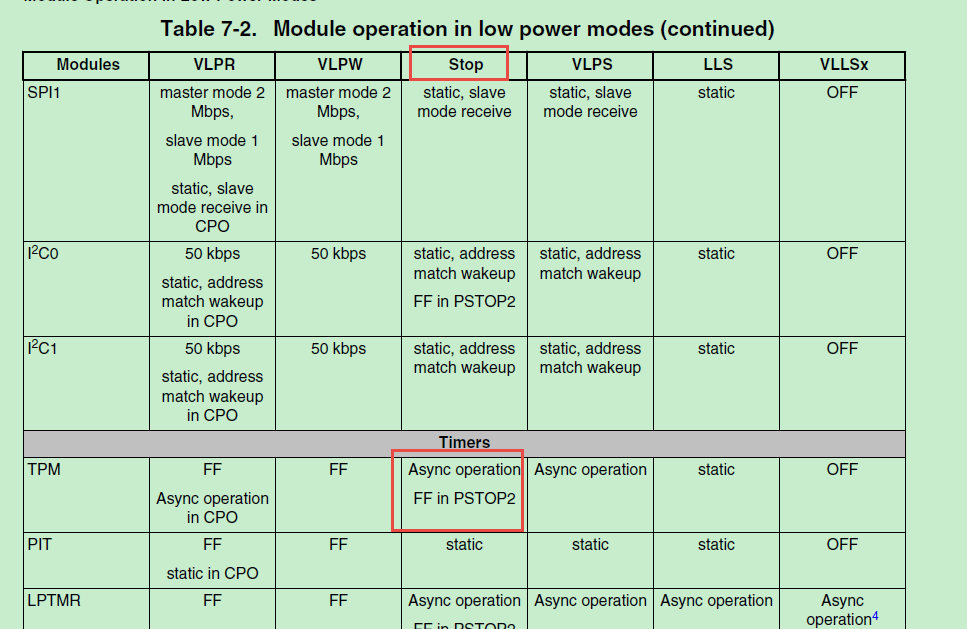The height and width of the screenshot is (629, 967).
Task: Select 'master mode 2 Mbps,' in SPI1 VLPR cell
Action: pos(212,102)
